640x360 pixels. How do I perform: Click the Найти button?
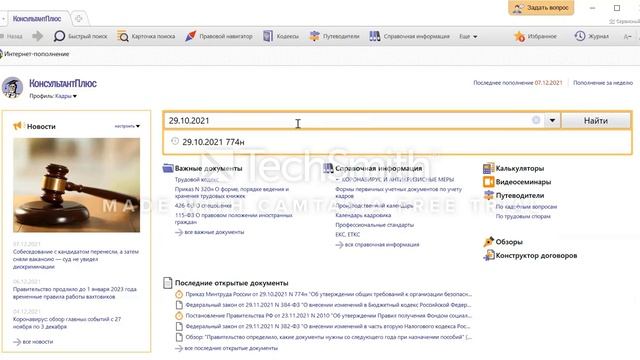[596, 120]
